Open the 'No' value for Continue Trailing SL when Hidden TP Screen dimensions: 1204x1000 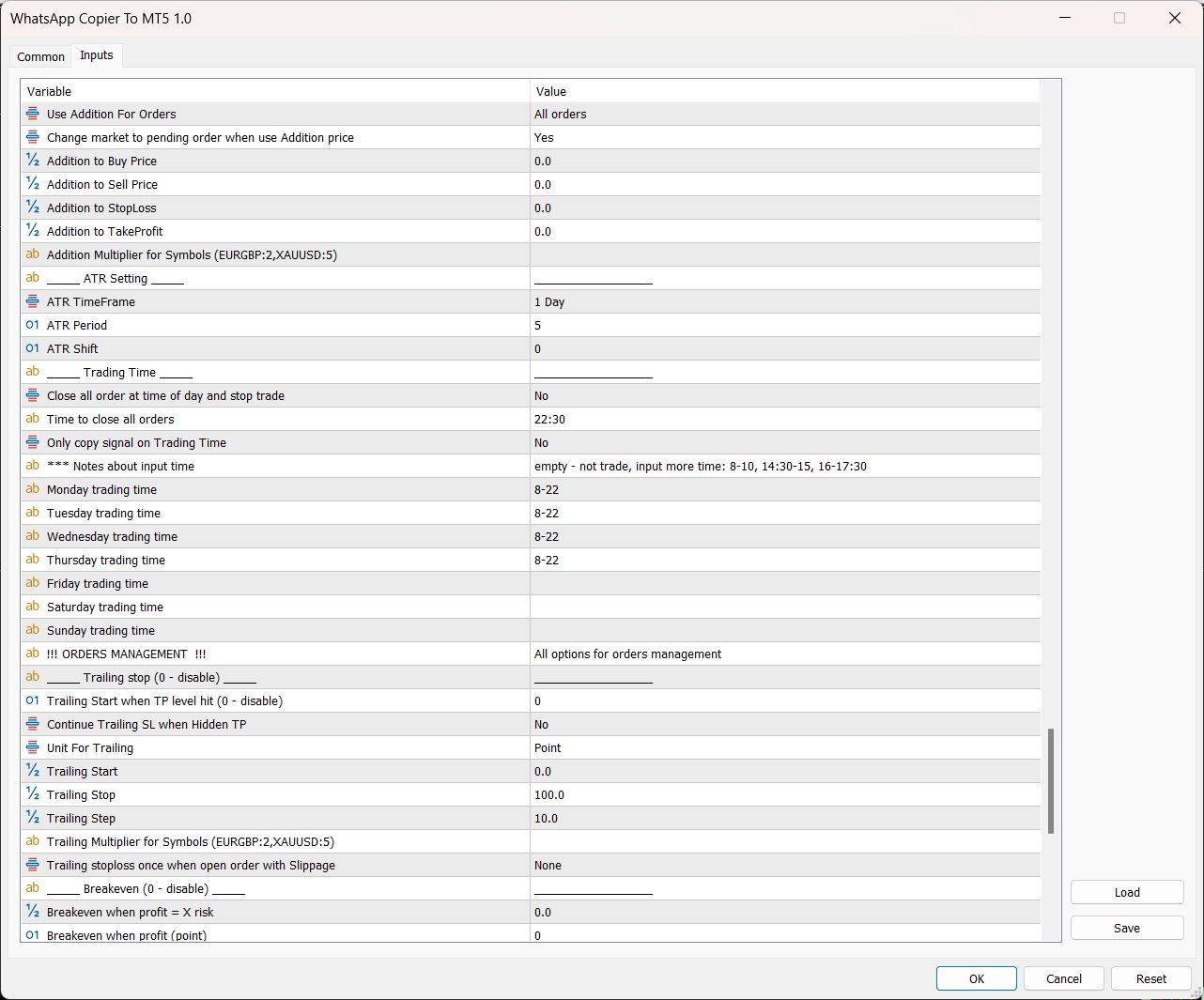pyautogui.click(x=785, y=724)
